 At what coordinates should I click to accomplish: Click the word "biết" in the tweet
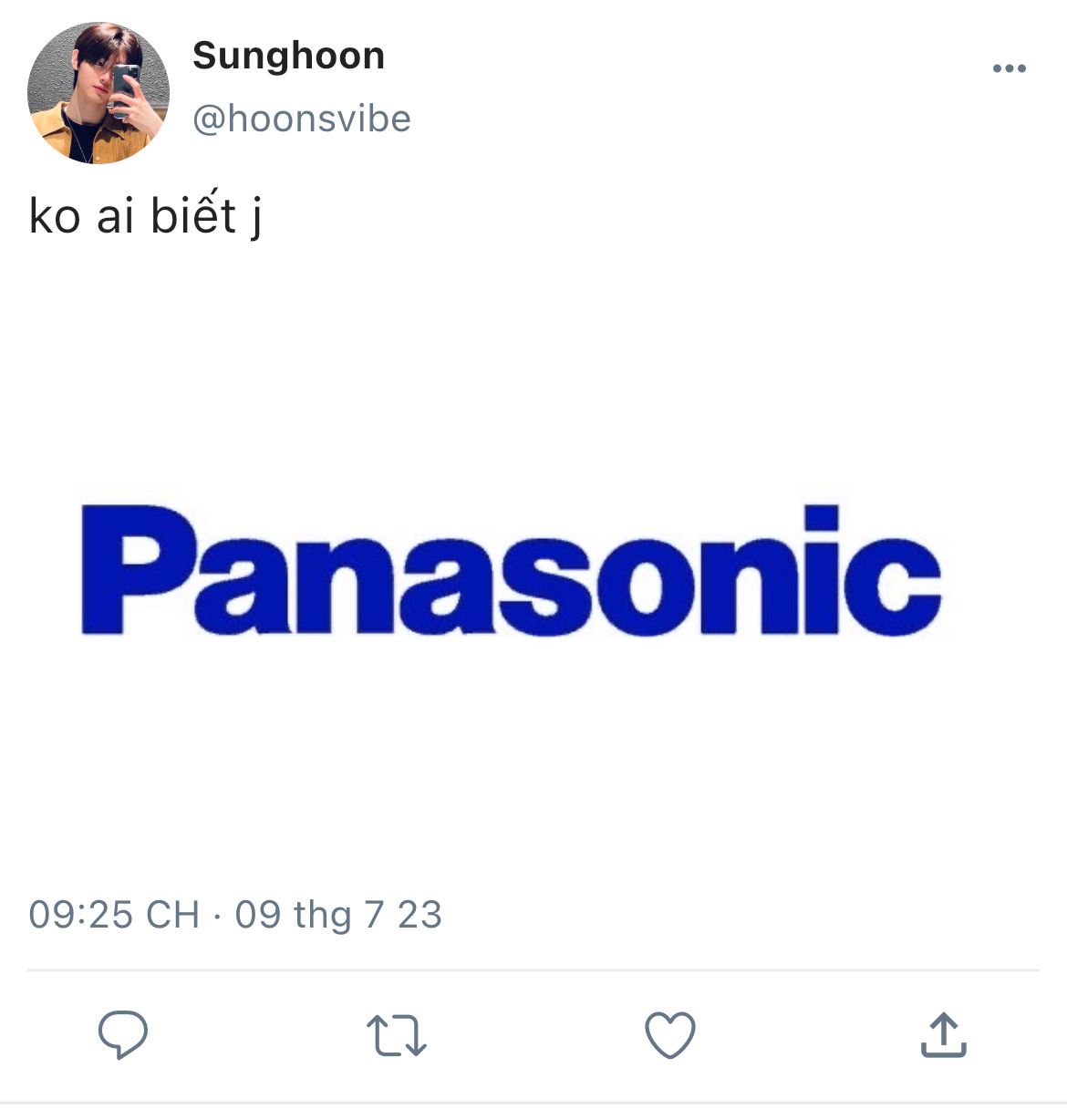coord(193,215)
